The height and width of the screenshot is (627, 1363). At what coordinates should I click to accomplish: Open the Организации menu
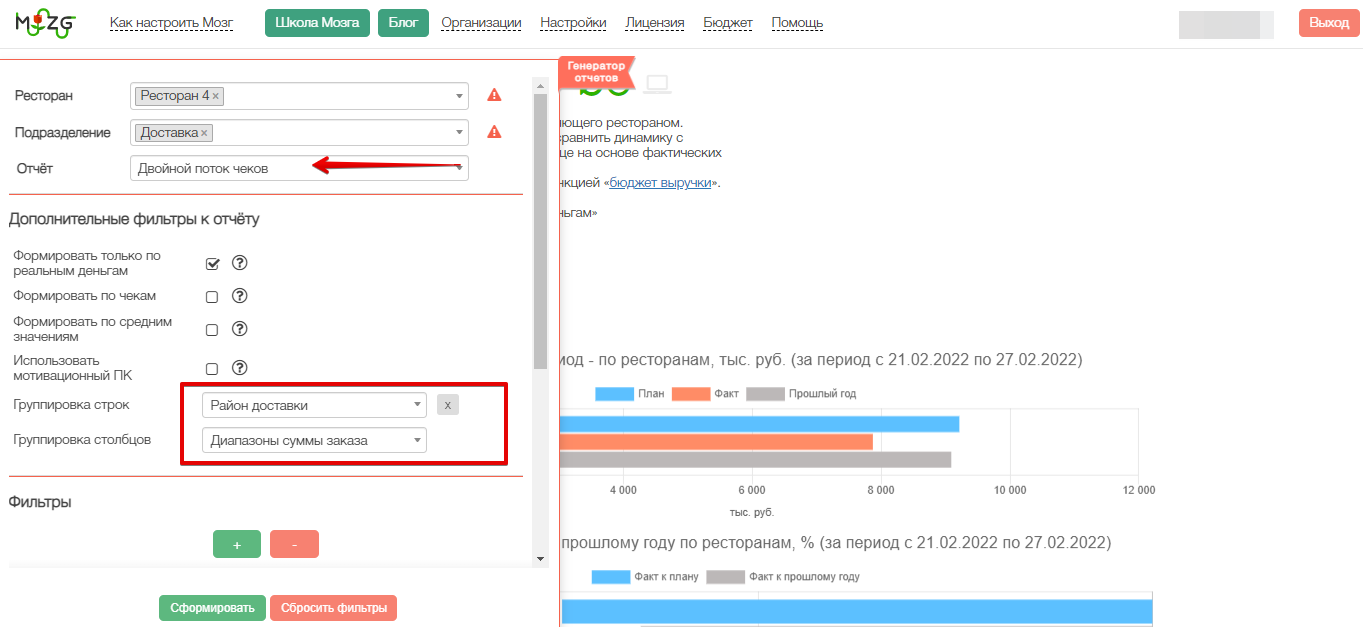pos(481,23)
